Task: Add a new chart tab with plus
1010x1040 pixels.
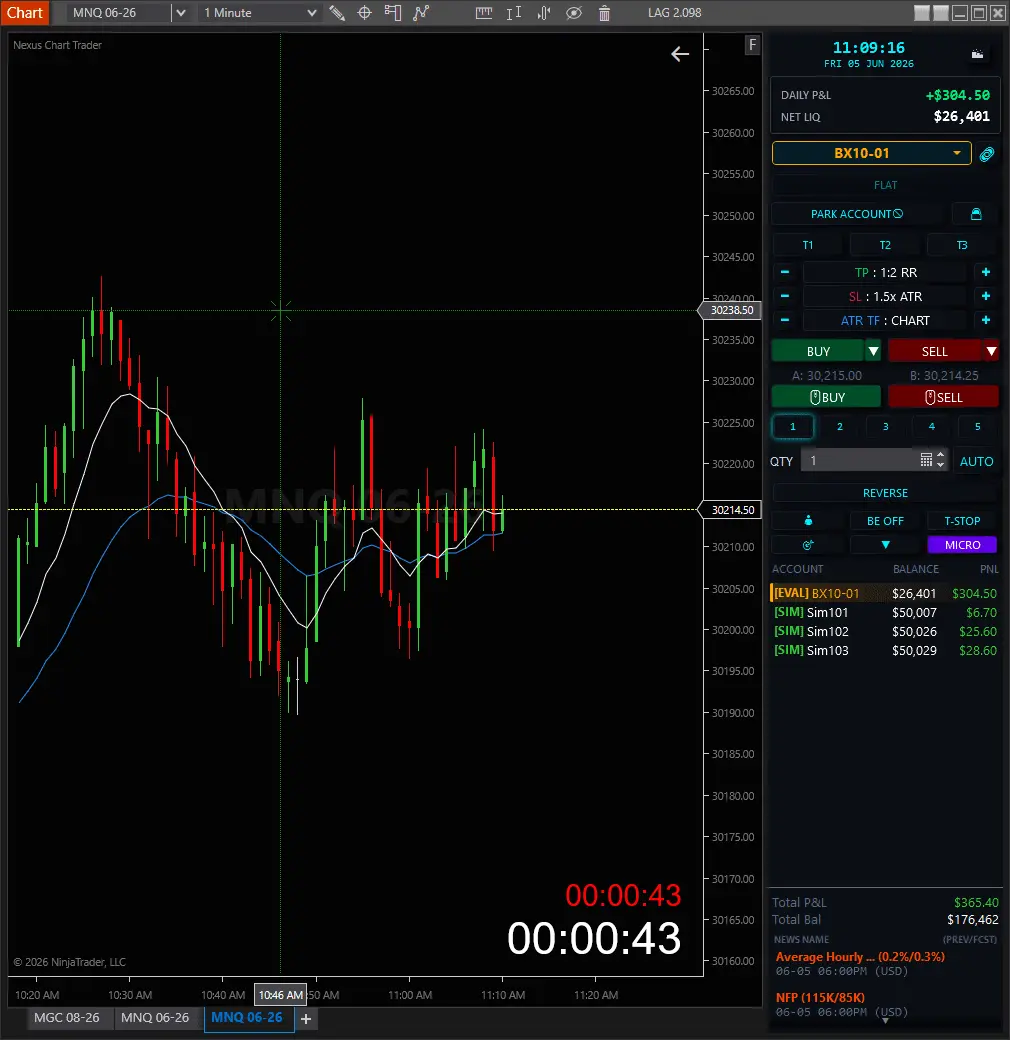Action: pos(306,1018)
